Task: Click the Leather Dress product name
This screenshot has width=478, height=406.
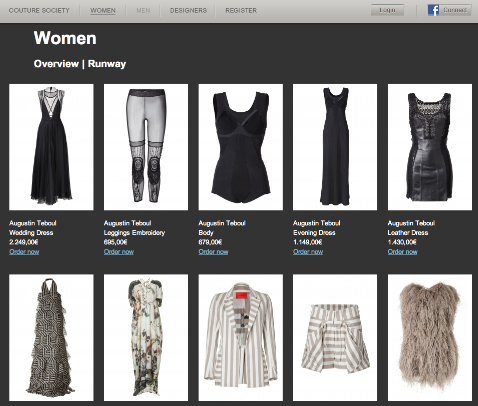Action: [x=408, y=233]
